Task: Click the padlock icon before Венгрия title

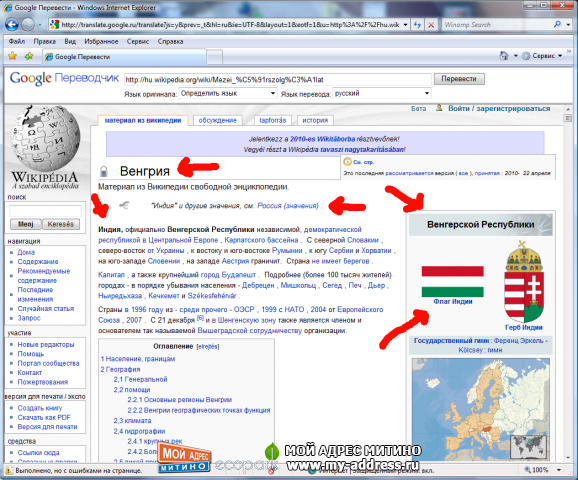Action: pos(104,171)
